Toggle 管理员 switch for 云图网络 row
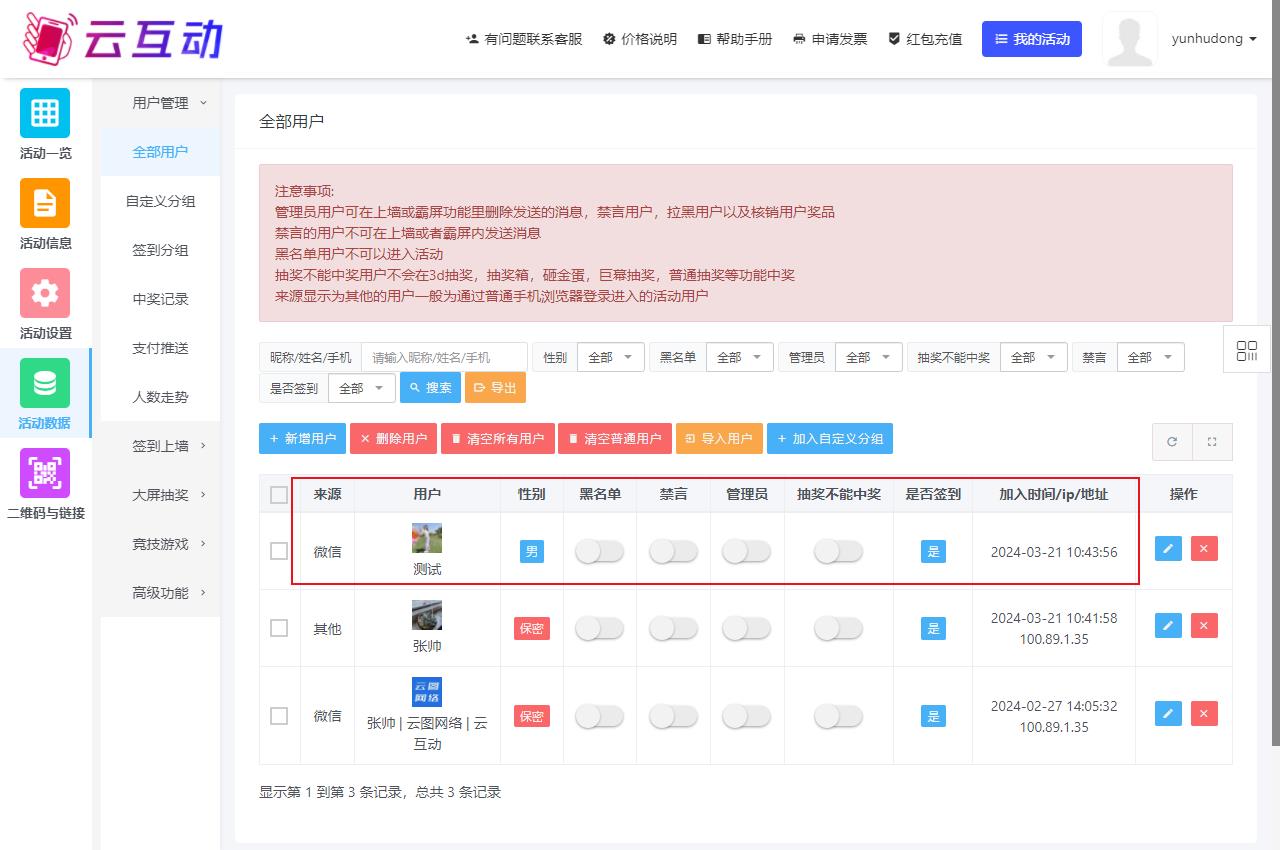The width and height of the screenshot is (1280, 850). coord(746,716)
